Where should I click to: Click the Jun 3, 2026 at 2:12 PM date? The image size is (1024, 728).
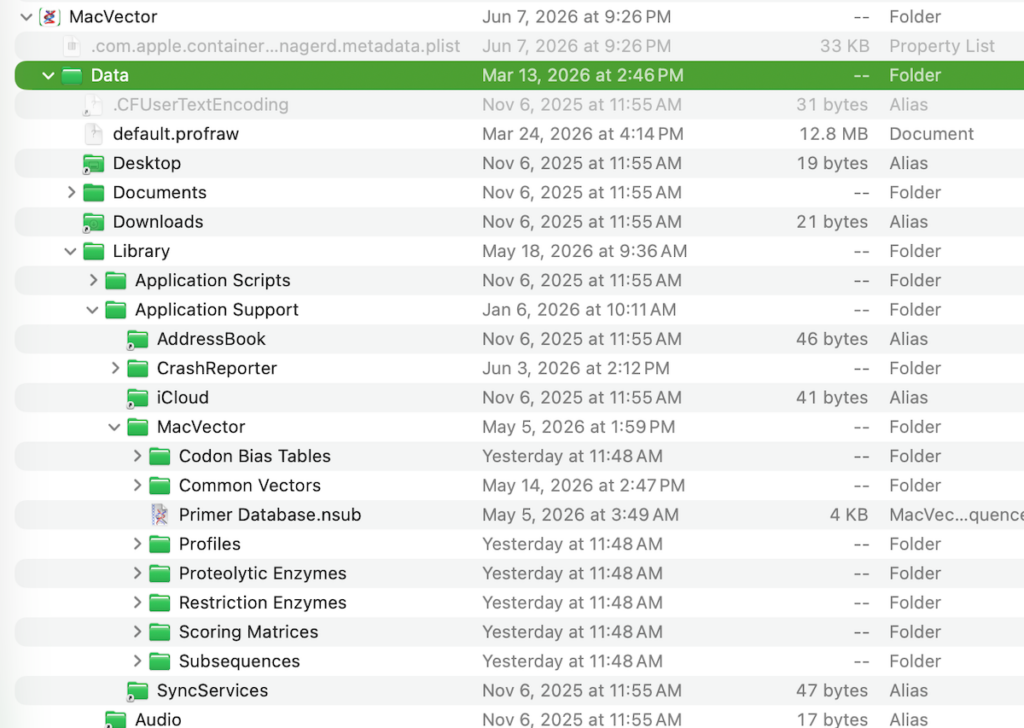(575, 369)
